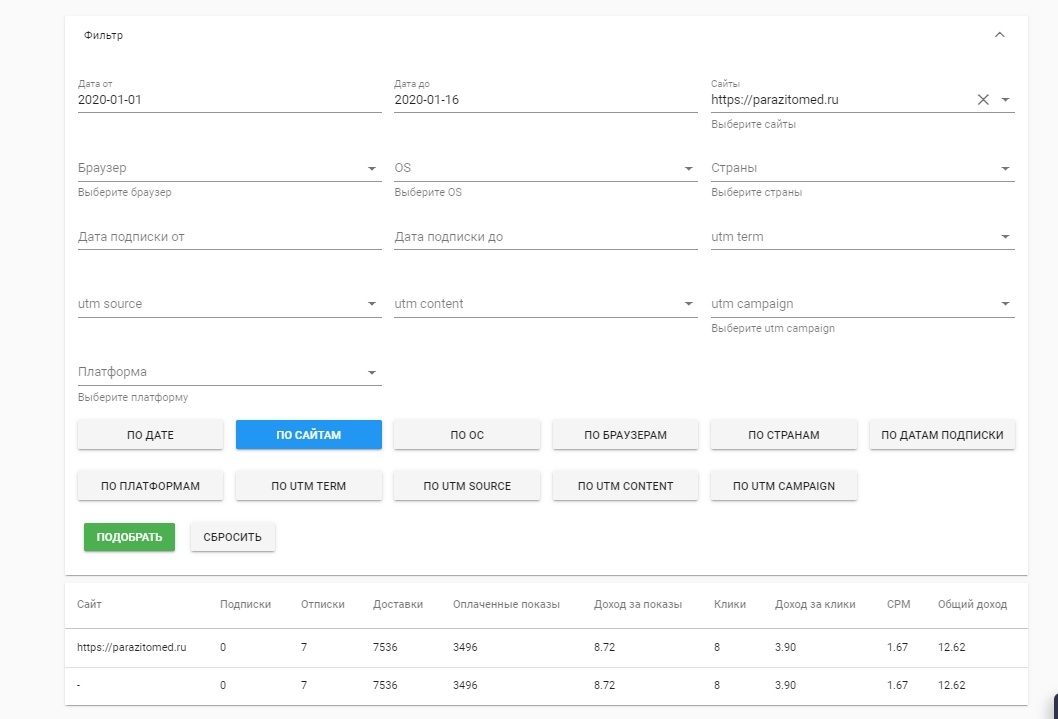Image resolution: width=1058 pixels, height=719 pixels.
Task: Open the utm campaign dropdown
Action: click(x=862, y=304)
